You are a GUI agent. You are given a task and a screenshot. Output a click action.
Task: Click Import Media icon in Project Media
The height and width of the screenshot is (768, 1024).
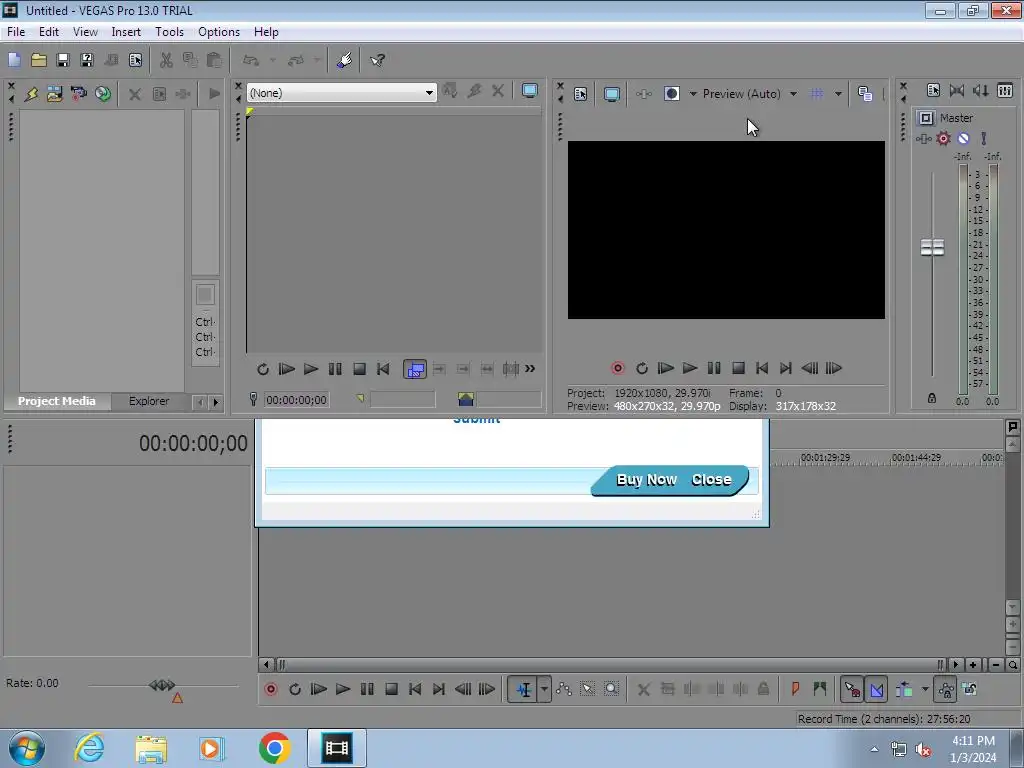point(55,93)
